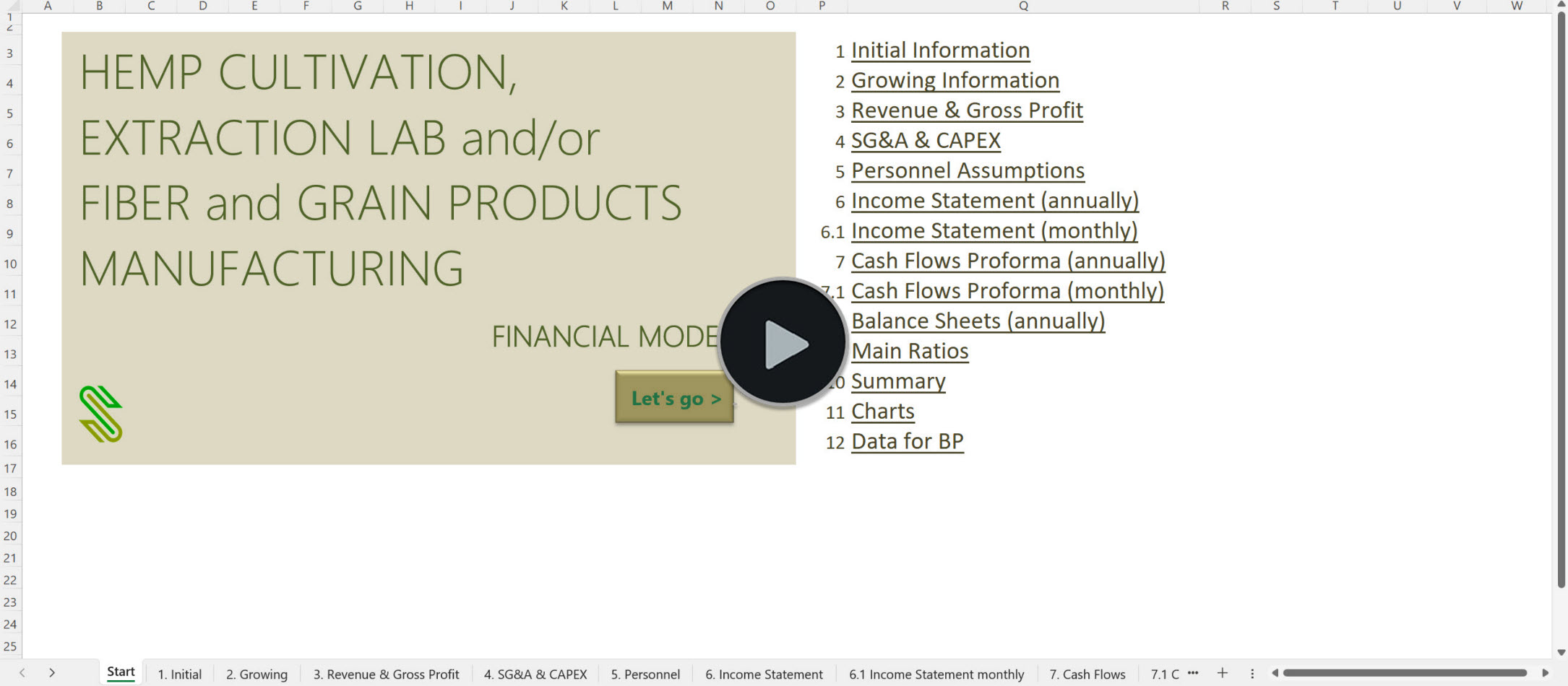Open Income Statement (monthly) link

(994, 231)
